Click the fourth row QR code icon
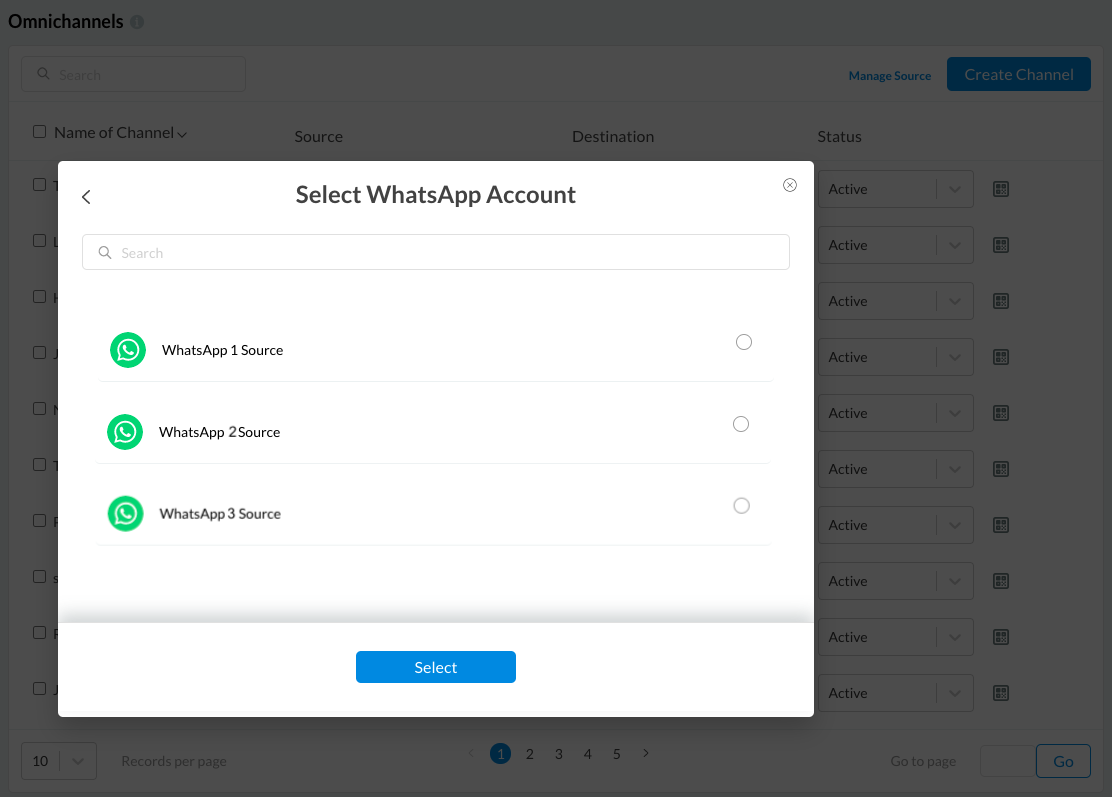Viewport: 1112px width, 797px height. (x=1001, y=357)
